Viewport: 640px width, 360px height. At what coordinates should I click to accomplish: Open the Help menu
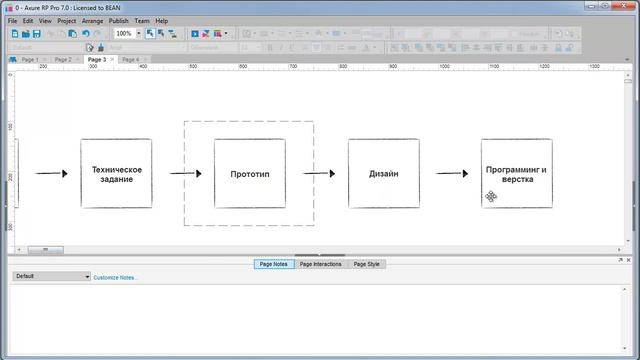tap(162, 21)
